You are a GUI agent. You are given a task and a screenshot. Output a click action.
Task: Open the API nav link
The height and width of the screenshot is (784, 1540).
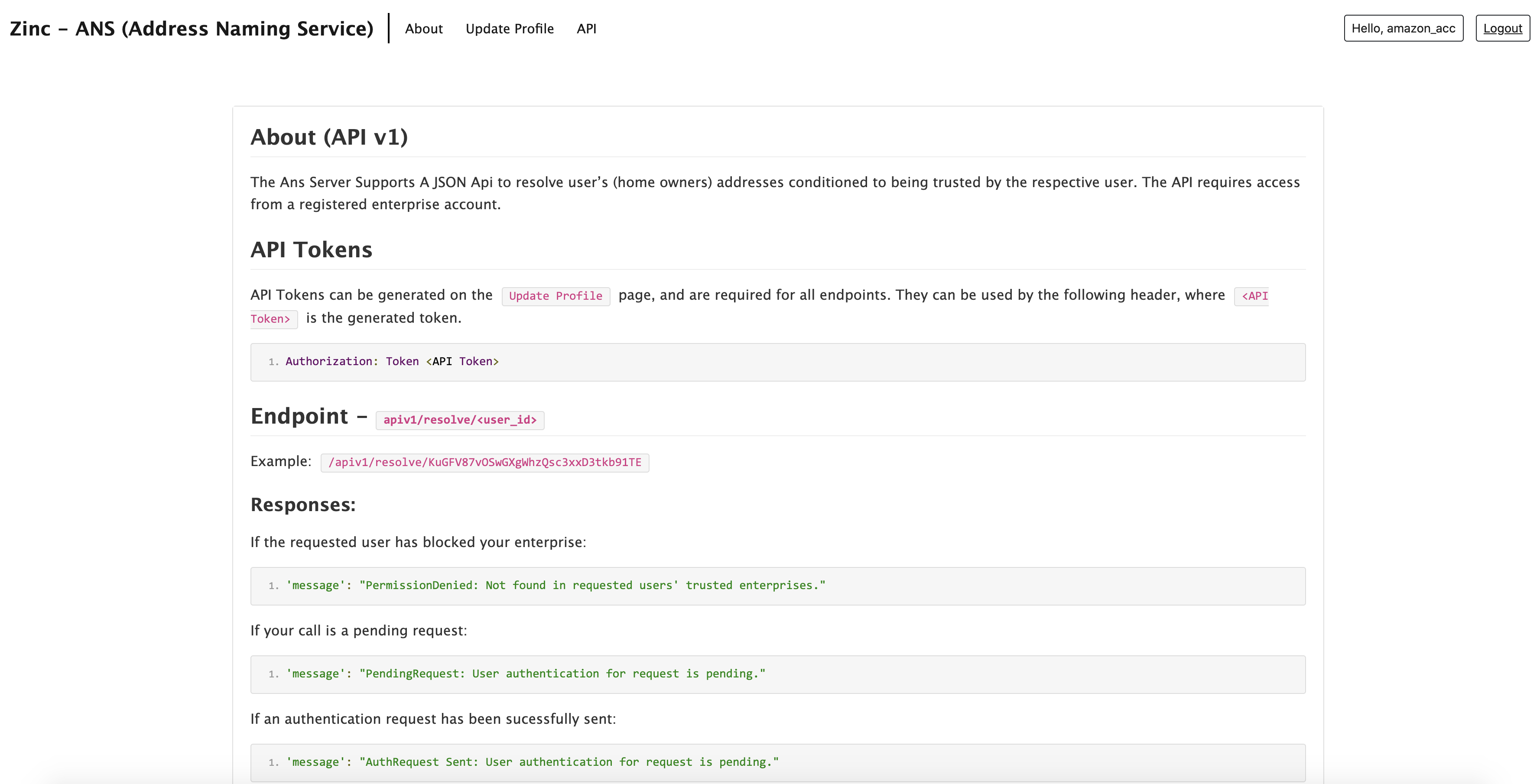[586, 29]
